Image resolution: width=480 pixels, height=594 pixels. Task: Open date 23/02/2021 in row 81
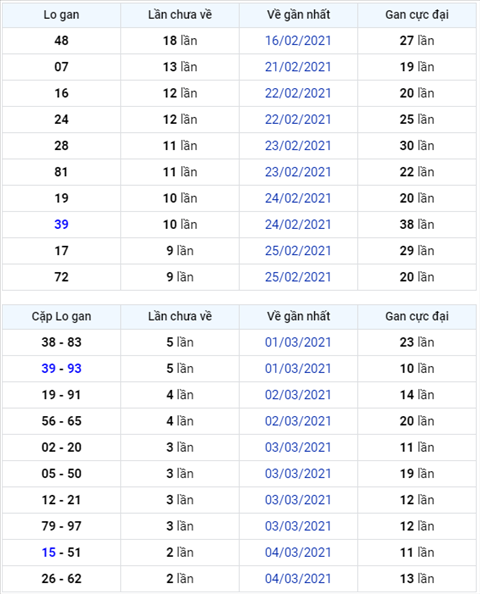(298, 172)
